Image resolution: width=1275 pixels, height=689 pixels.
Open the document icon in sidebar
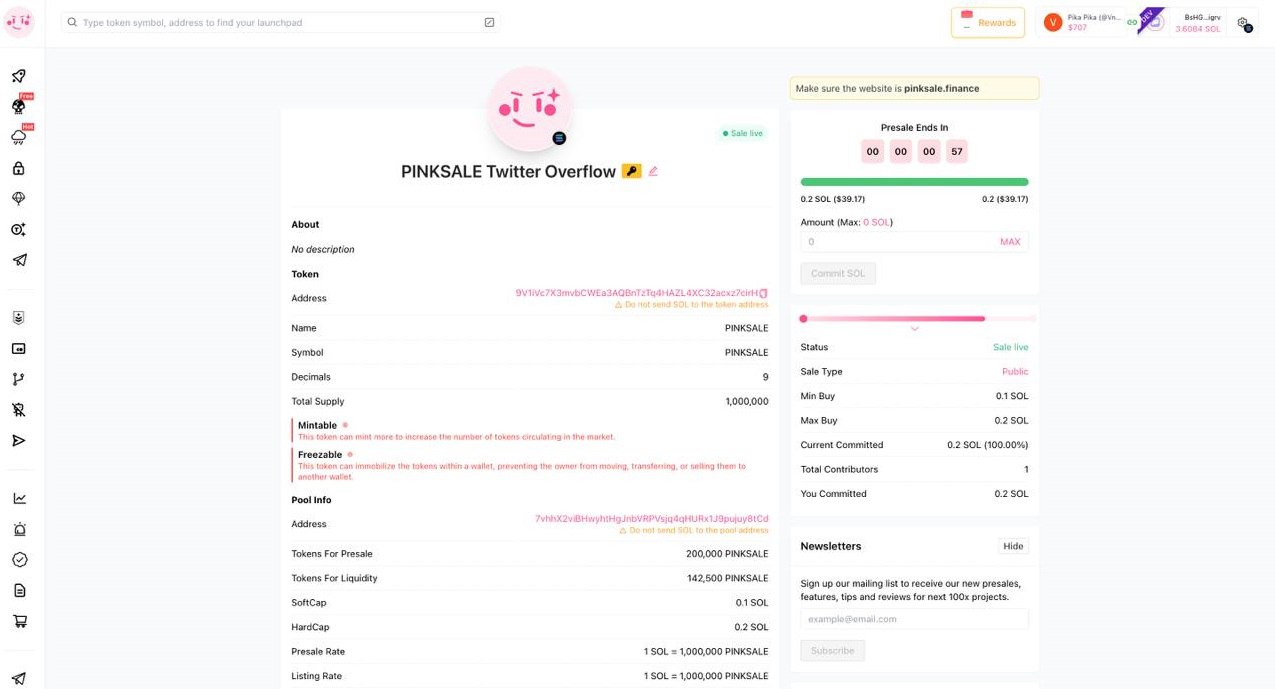pos(19,590)
